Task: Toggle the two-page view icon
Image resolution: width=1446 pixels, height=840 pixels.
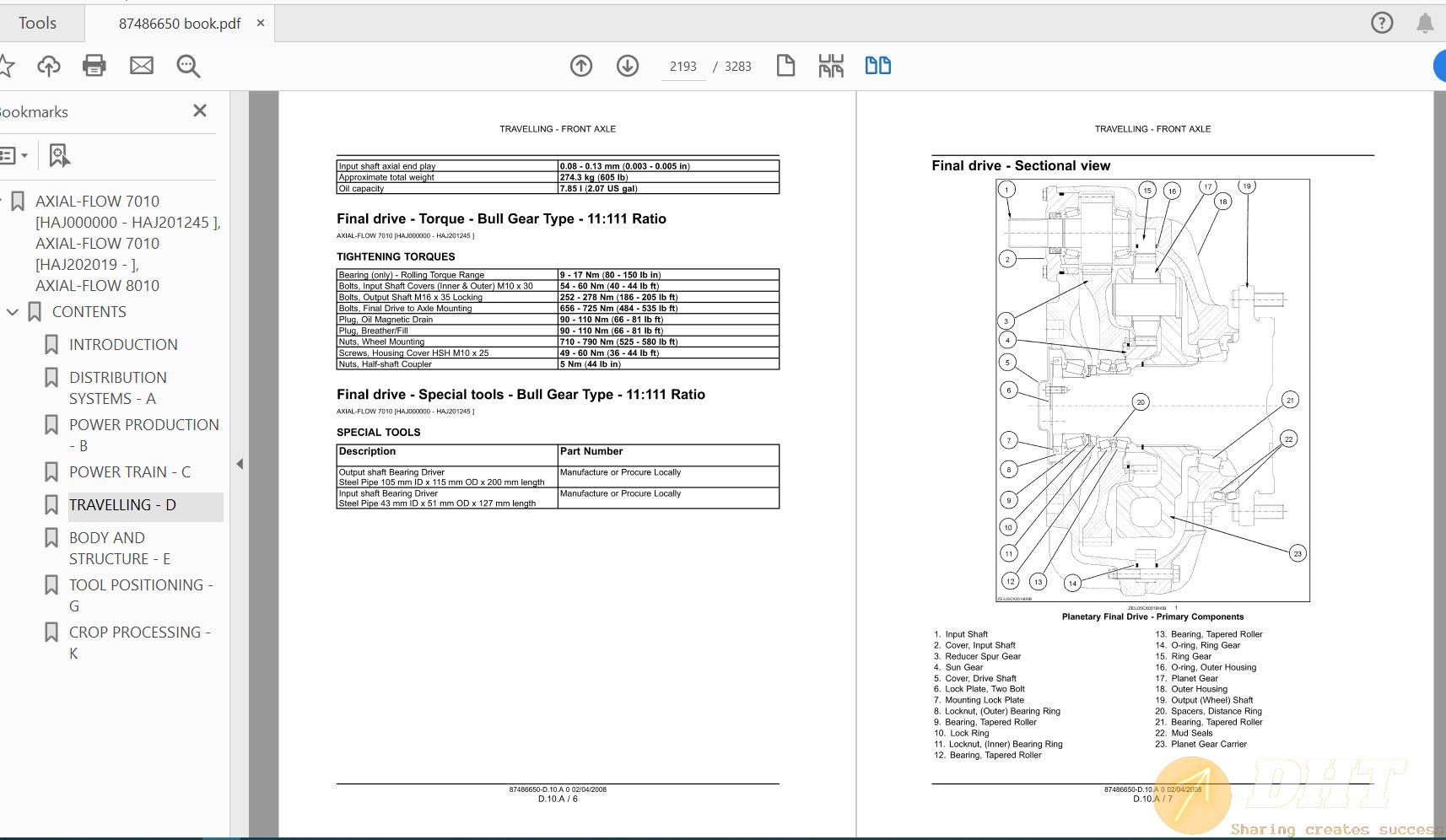Action: point(878,66)
